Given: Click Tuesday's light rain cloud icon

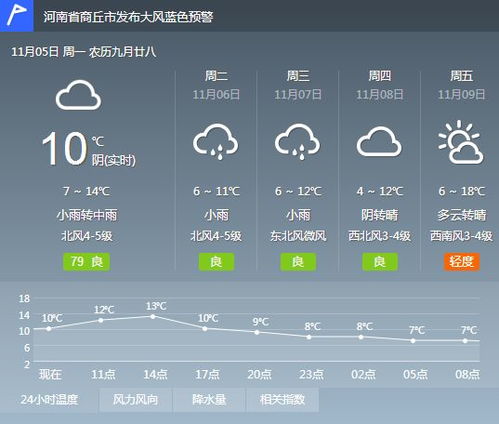Looking at the screenshot, I should tap(216, 142).
